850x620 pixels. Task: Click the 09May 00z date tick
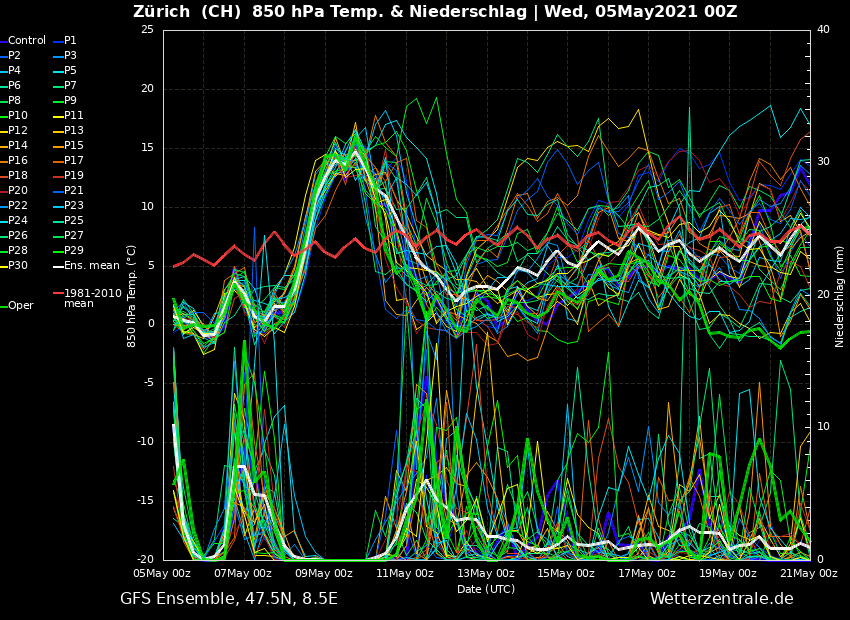324,573
